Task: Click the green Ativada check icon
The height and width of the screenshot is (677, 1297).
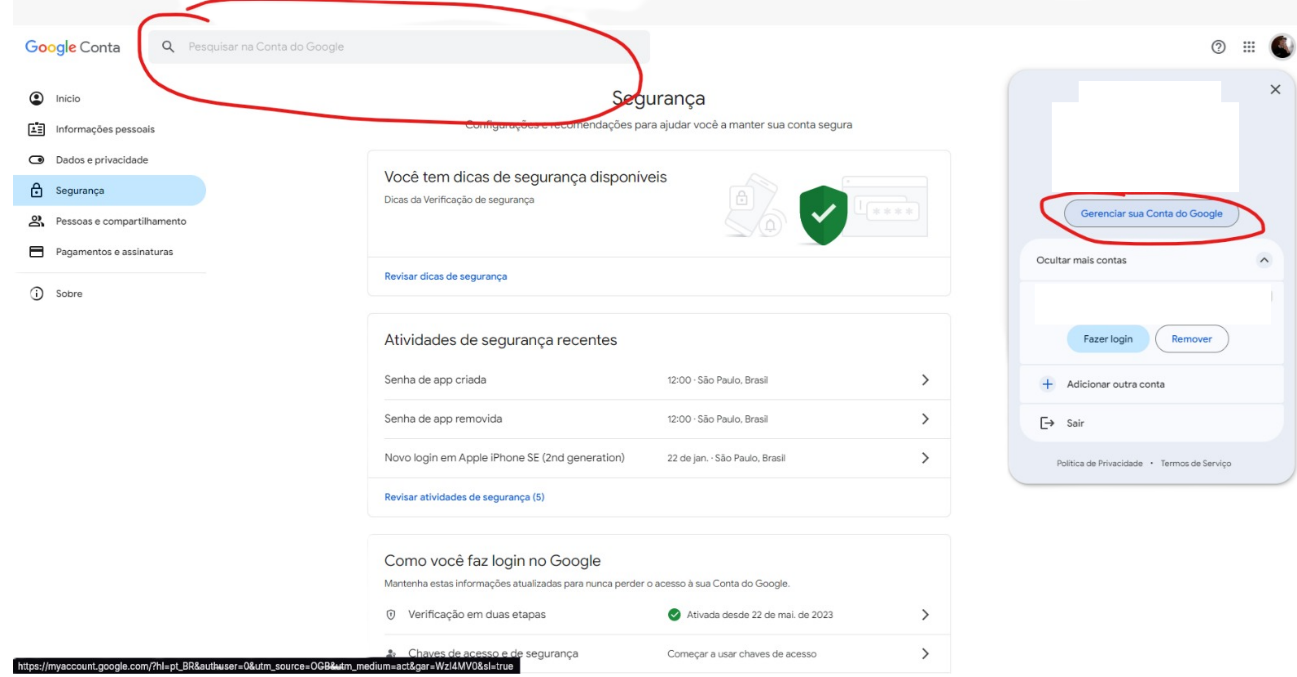Action: click(x=674, y=615)
